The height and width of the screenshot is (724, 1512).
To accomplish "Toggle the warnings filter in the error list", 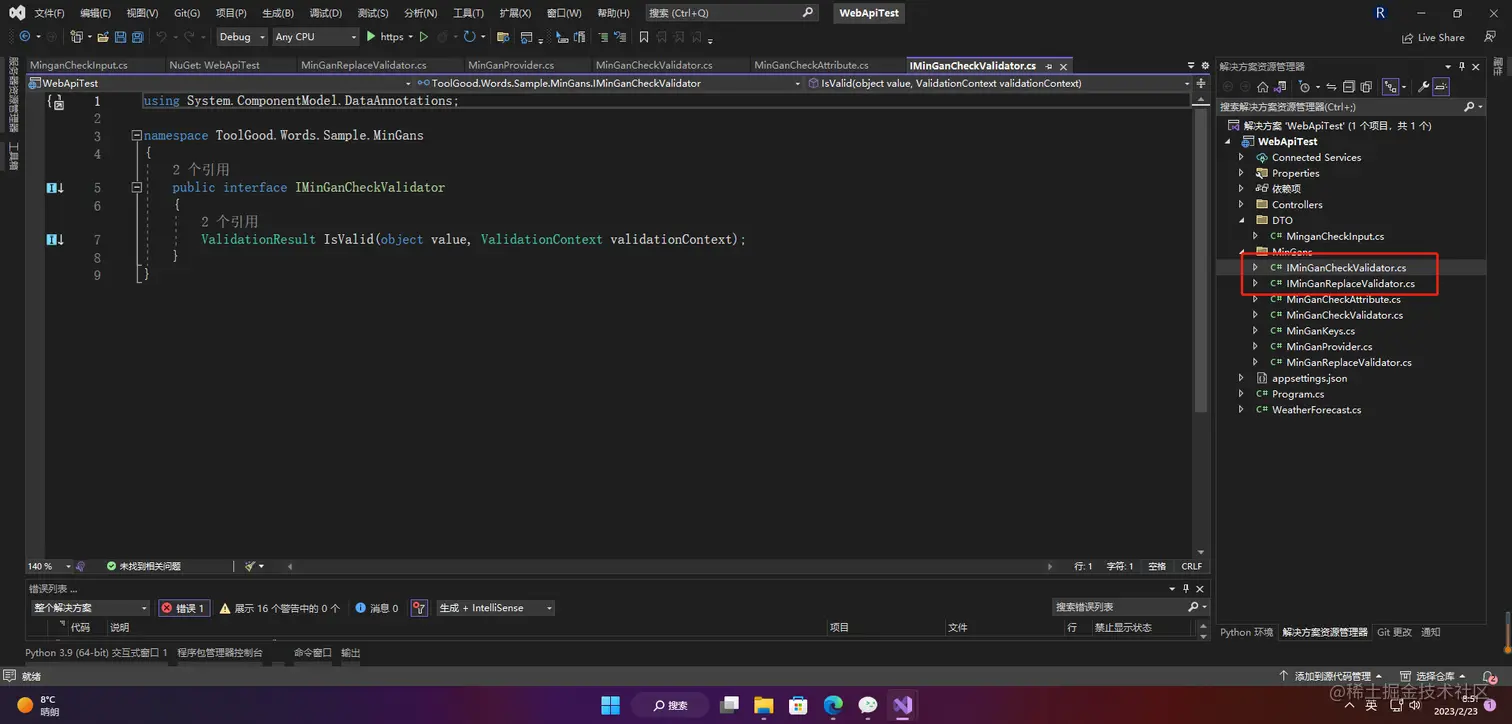I will click(279, 608).
